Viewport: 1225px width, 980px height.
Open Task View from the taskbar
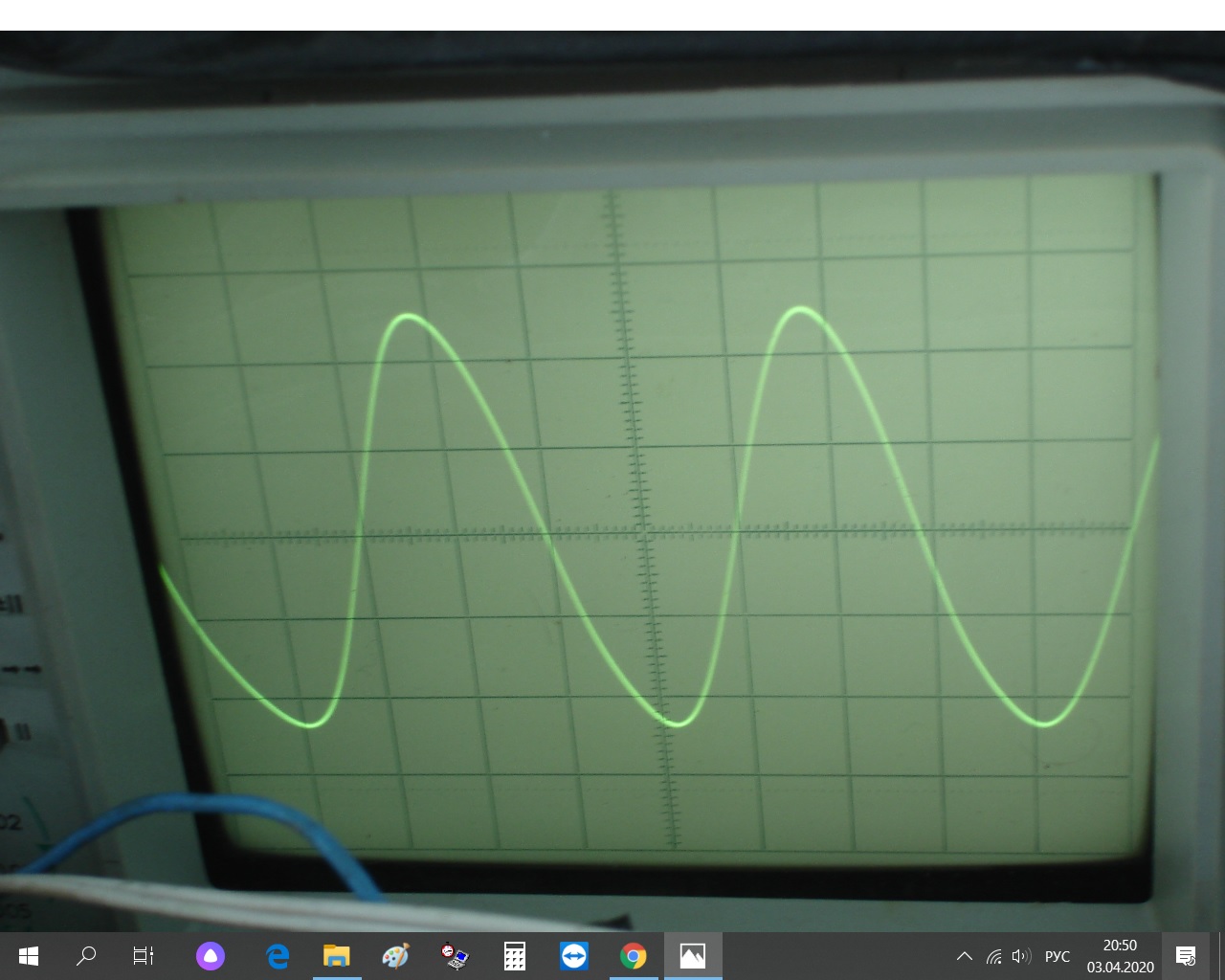[x=144, y=955]
